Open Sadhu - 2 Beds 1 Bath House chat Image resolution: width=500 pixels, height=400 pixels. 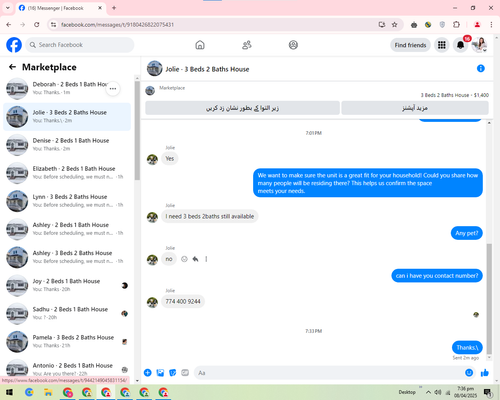coord(67,313)
